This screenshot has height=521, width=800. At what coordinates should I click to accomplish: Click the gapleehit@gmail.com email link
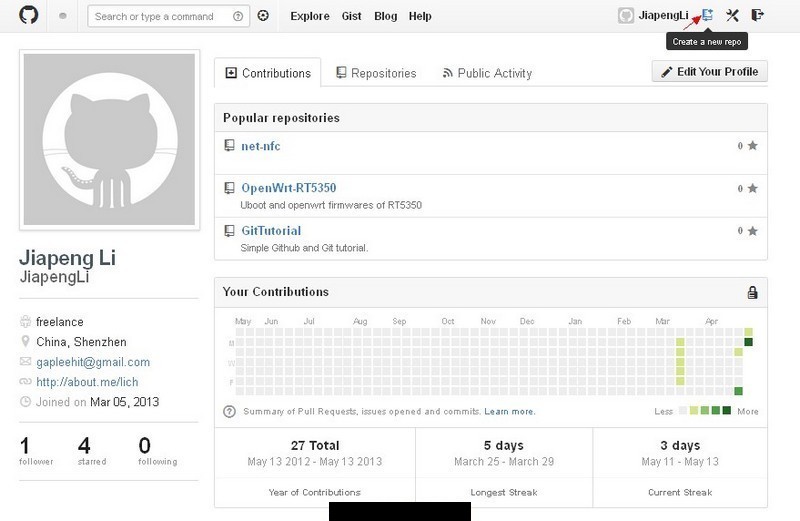[93, 362]
